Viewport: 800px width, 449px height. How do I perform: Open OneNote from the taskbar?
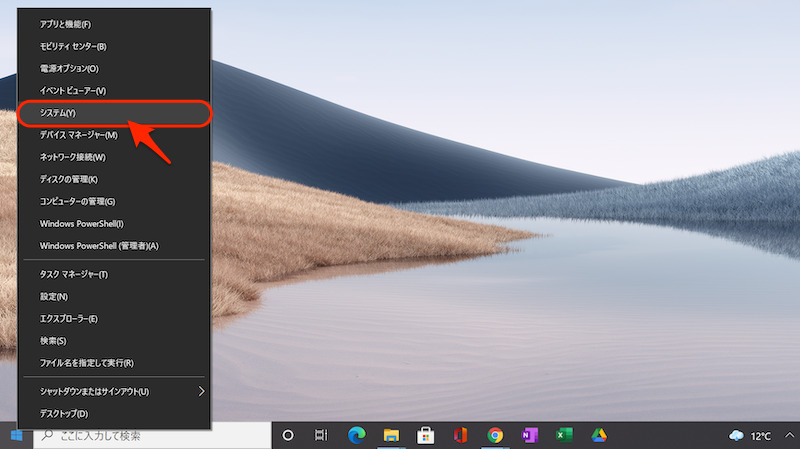click(x=529, y=436)
